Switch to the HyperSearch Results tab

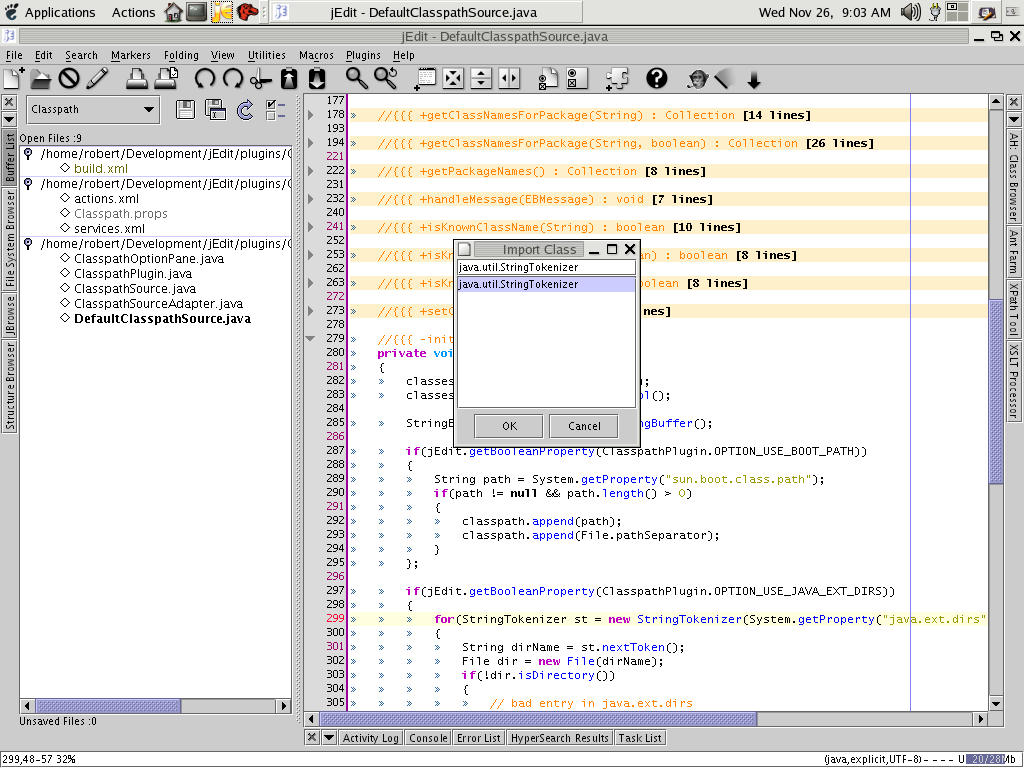(x=559, y=738)
